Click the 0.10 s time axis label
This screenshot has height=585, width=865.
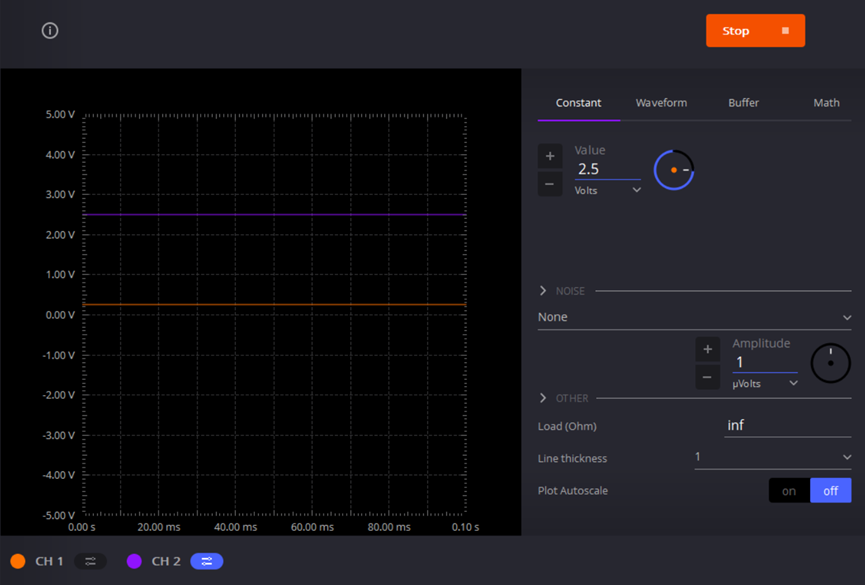(x=465, y=527)
